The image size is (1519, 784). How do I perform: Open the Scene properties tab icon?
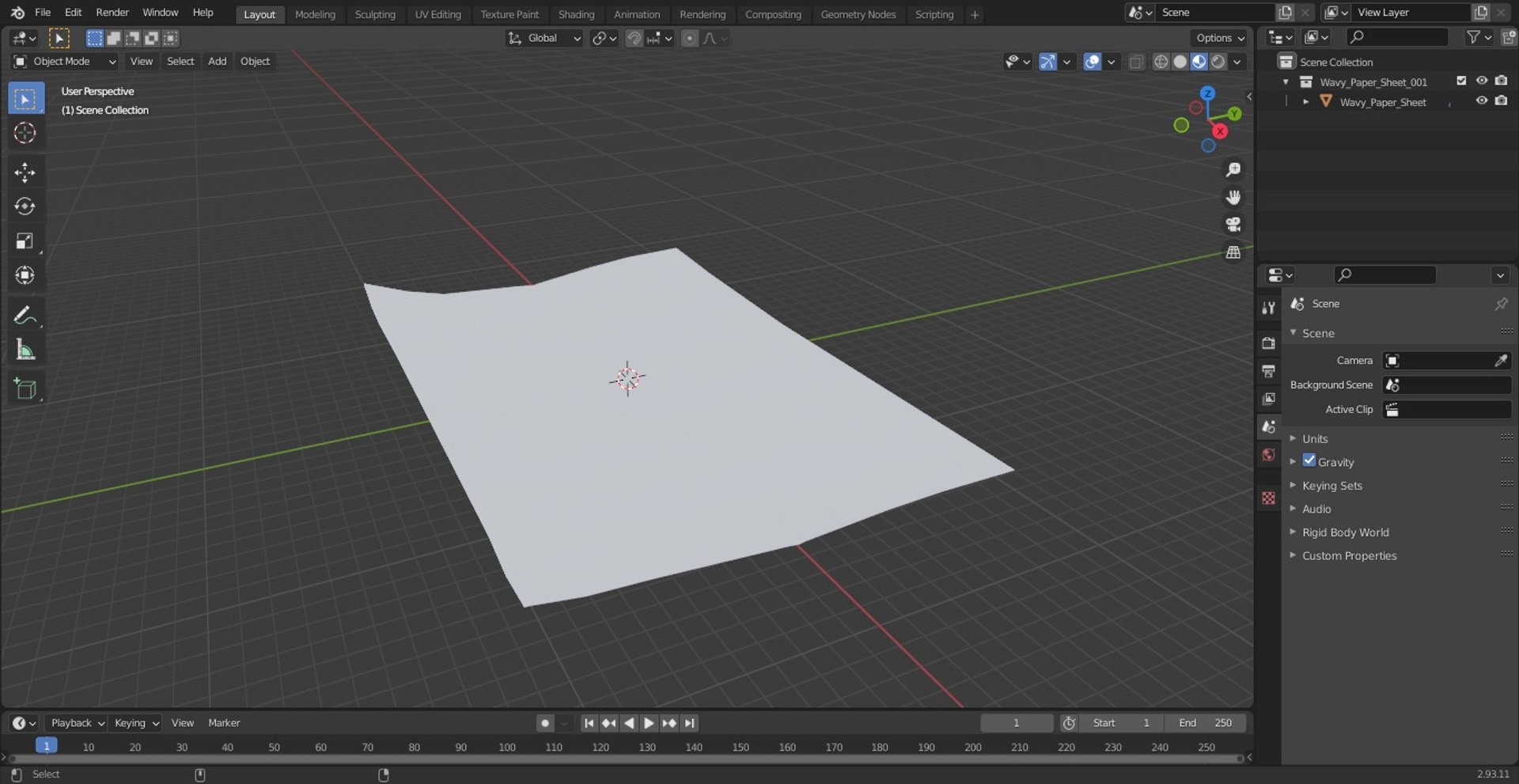tap(1269, 426)
